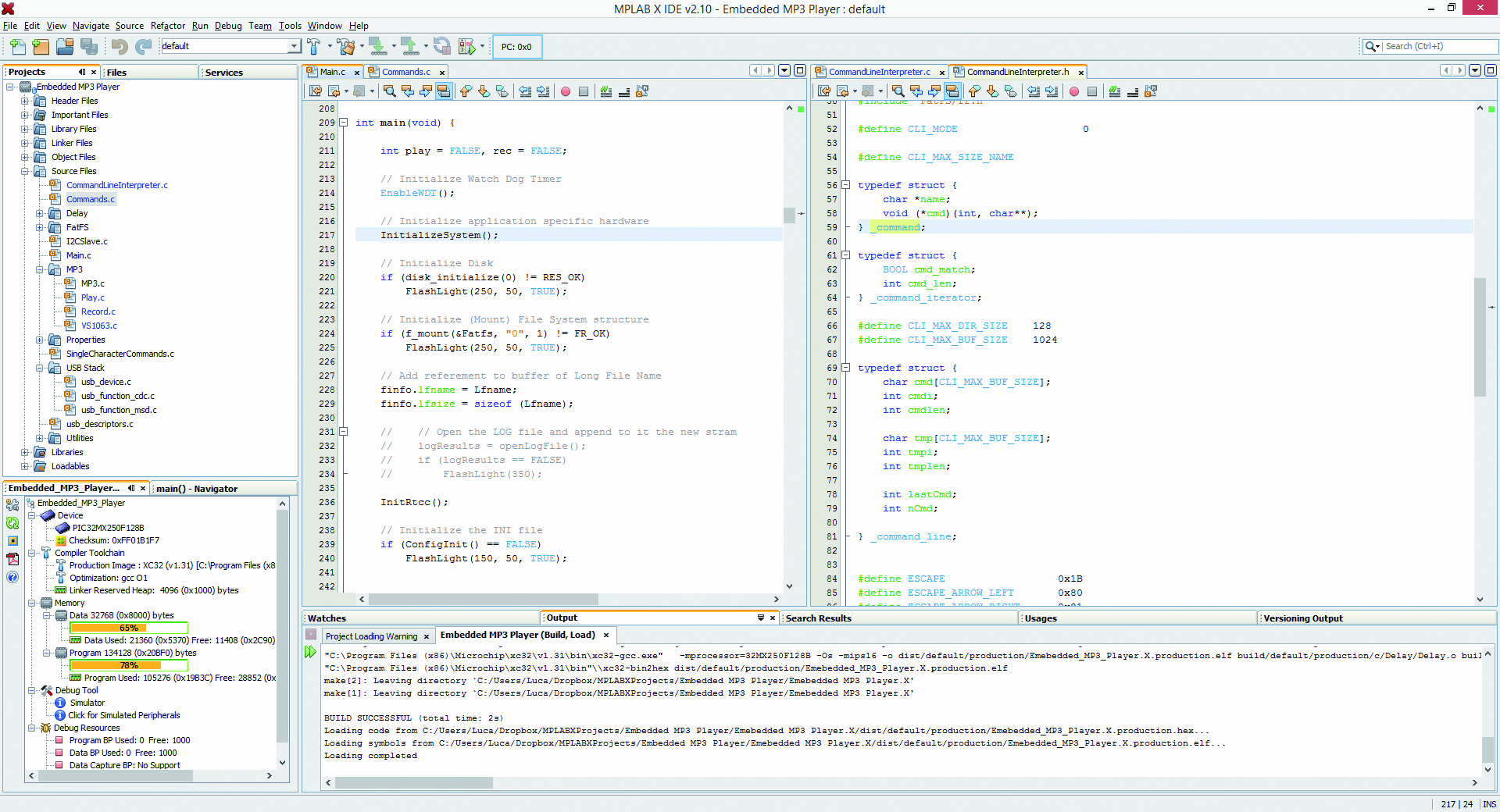Open Play.c in the project tree
Screen dimensions: 1500x812
[x=92, y=297]
